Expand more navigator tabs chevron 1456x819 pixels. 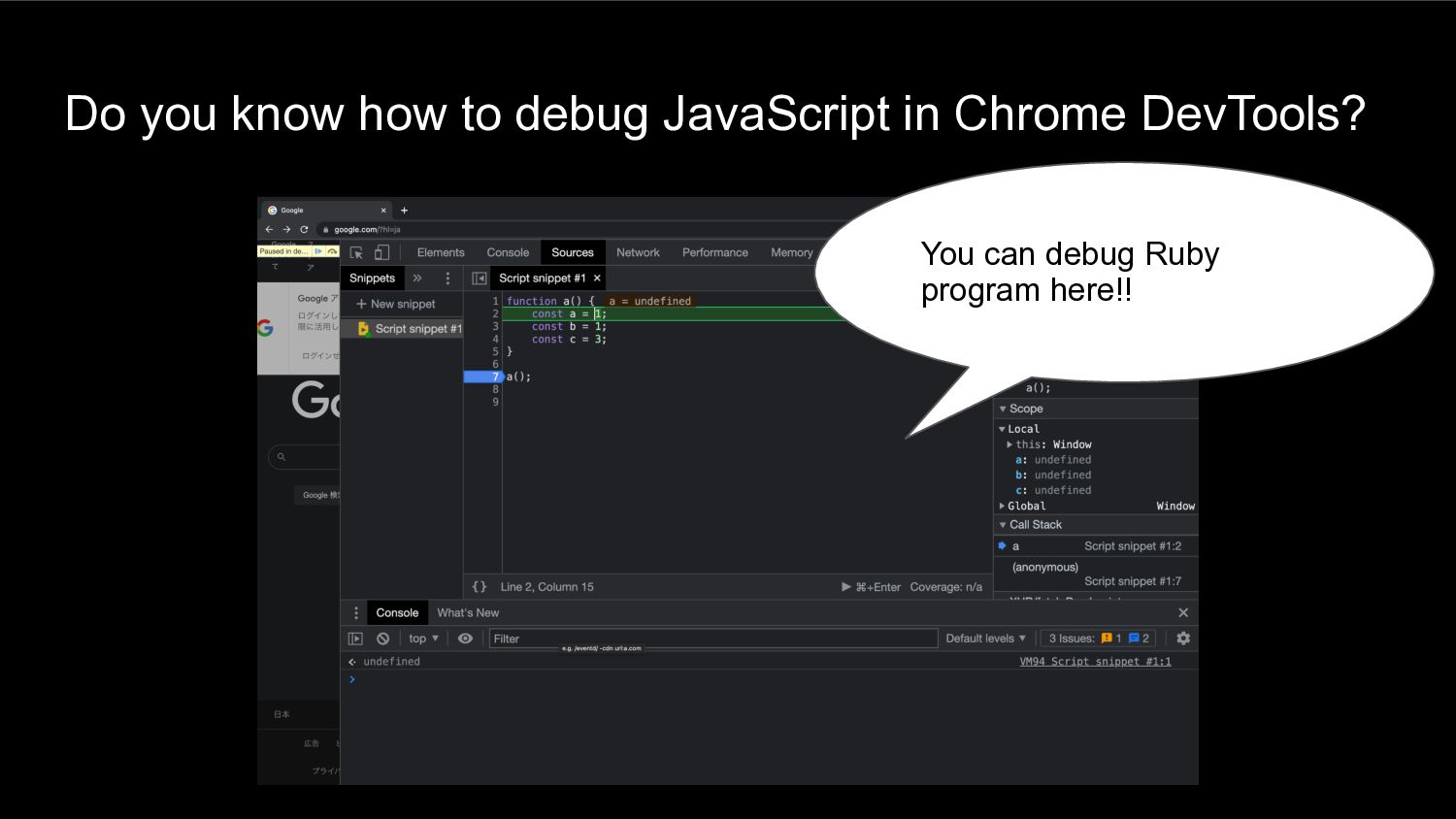pyautogui.click(x=417, y=278)
